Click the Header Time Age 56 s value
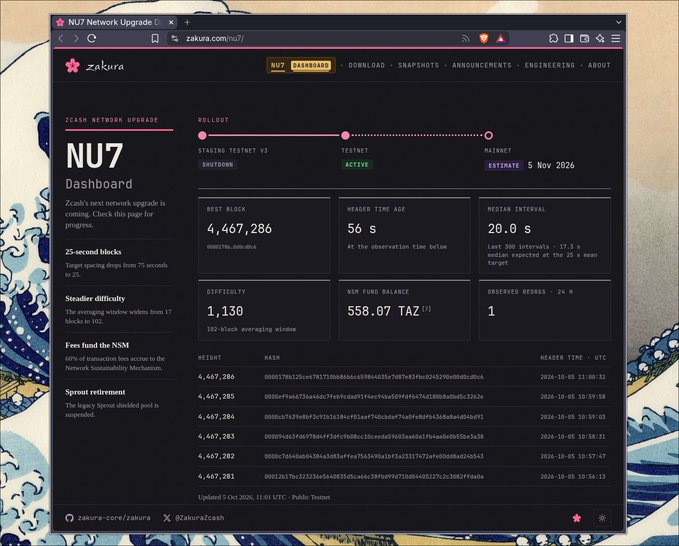Viewport: 679px width, 546px height. pyautogui.click(x=362, y=229)
